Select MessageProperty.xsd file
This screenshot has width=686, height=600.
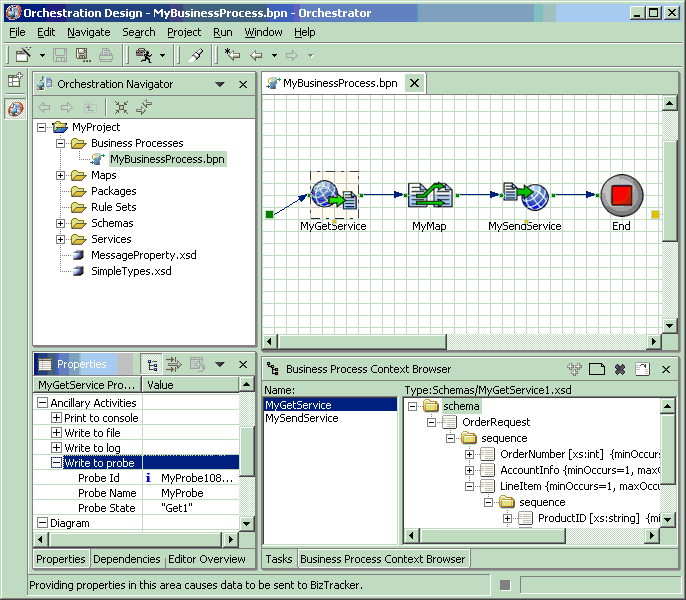coord(144,255)
